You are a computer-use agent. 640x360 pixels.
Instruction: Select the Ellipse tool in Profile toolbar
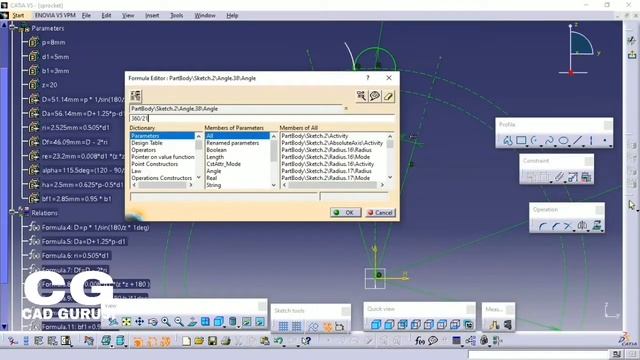[563, 141]
